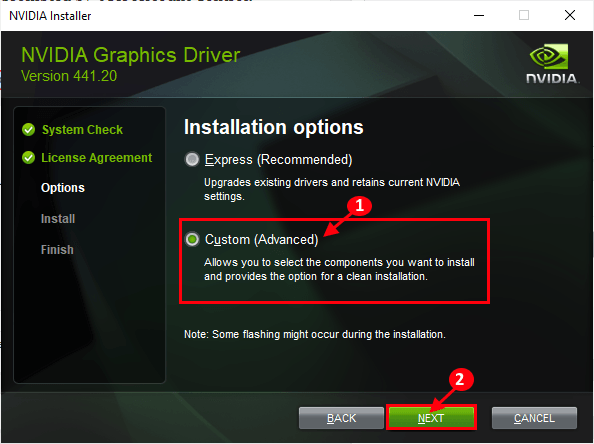Close the NVIDIA Installer window
Image resolution: width=594 pixels, height=444 pixels.
click(x=570, y=15)
